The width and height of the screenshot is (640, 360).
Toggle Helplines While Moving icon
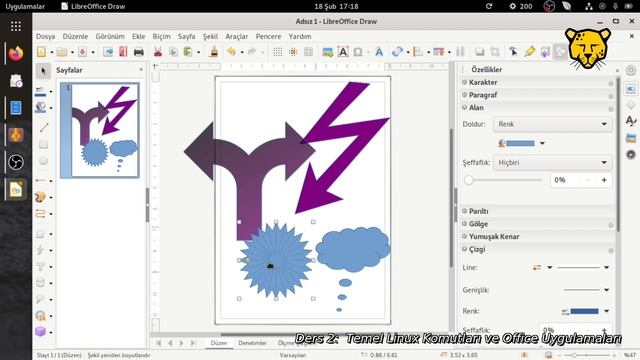tap(309, 52)
